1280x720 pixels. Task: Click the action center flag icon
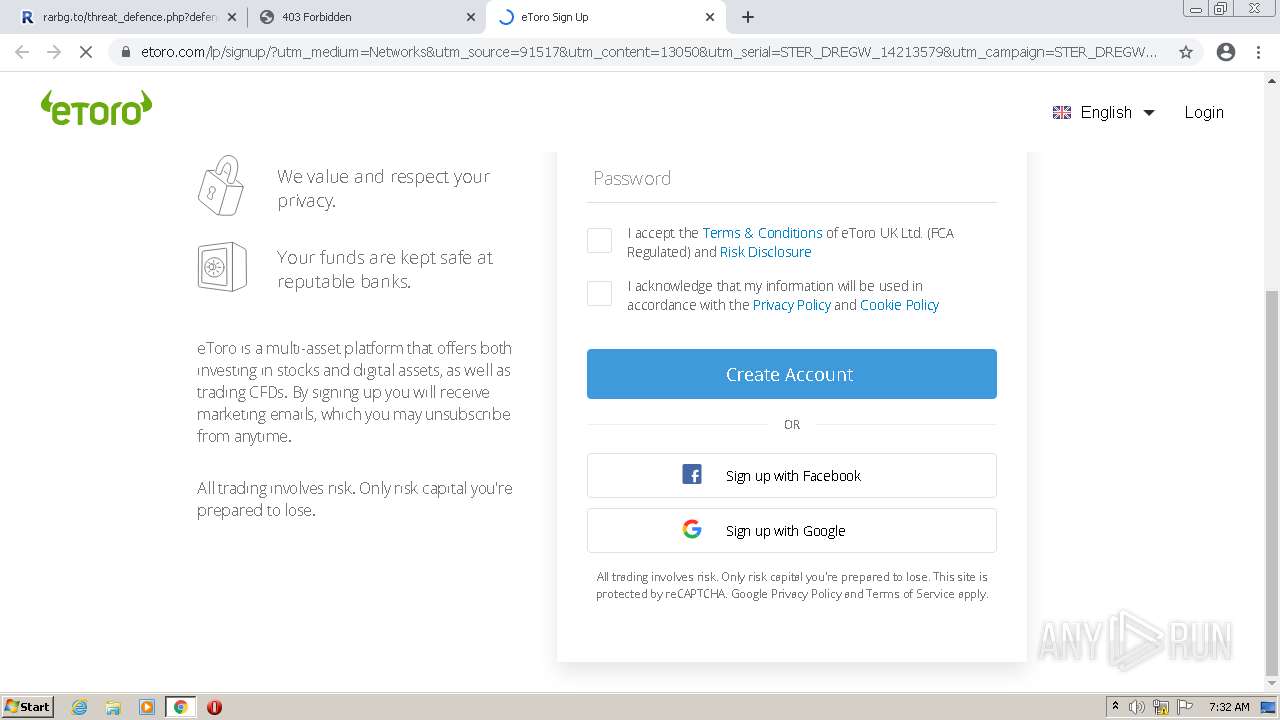1184,707
